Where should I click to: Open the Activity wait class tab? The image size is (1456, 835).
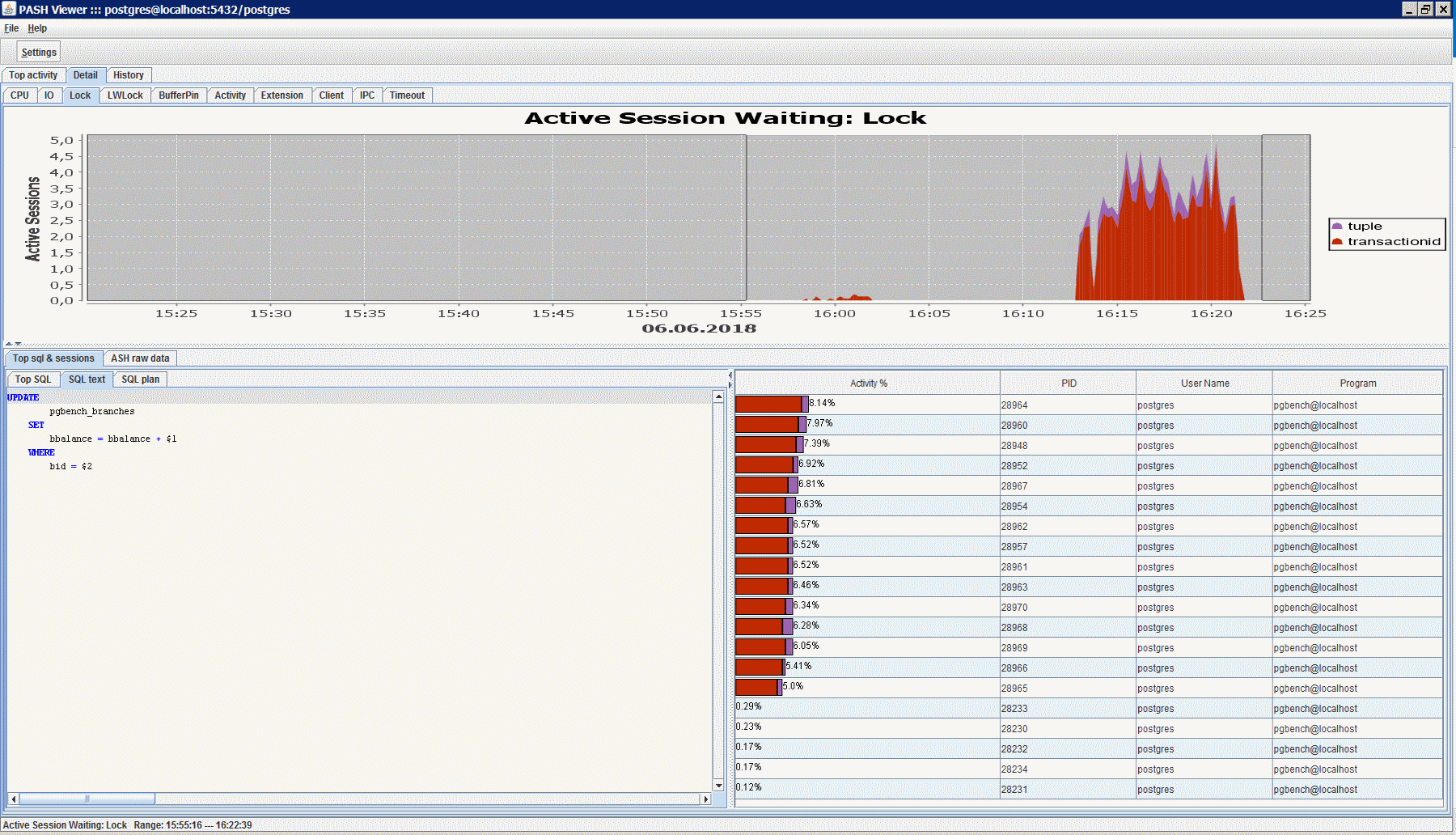click(x=230, y=95)
